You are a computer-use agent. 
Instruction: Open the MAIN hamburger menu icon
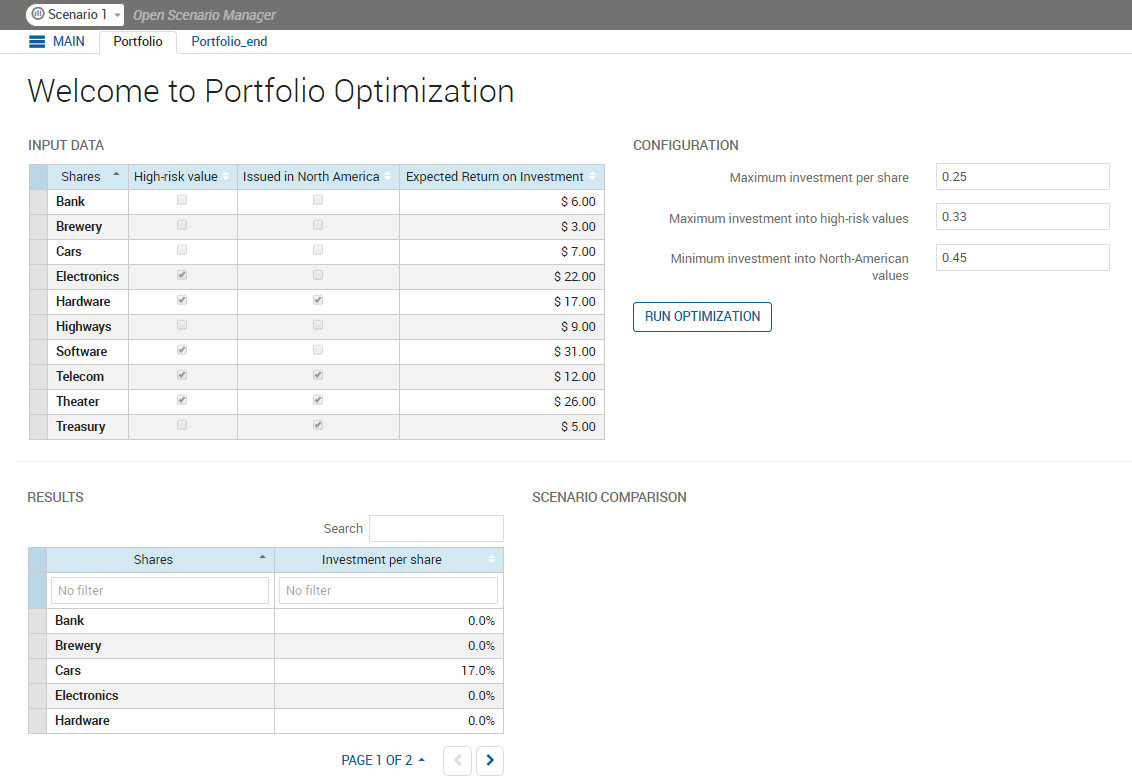click(37, 42)
